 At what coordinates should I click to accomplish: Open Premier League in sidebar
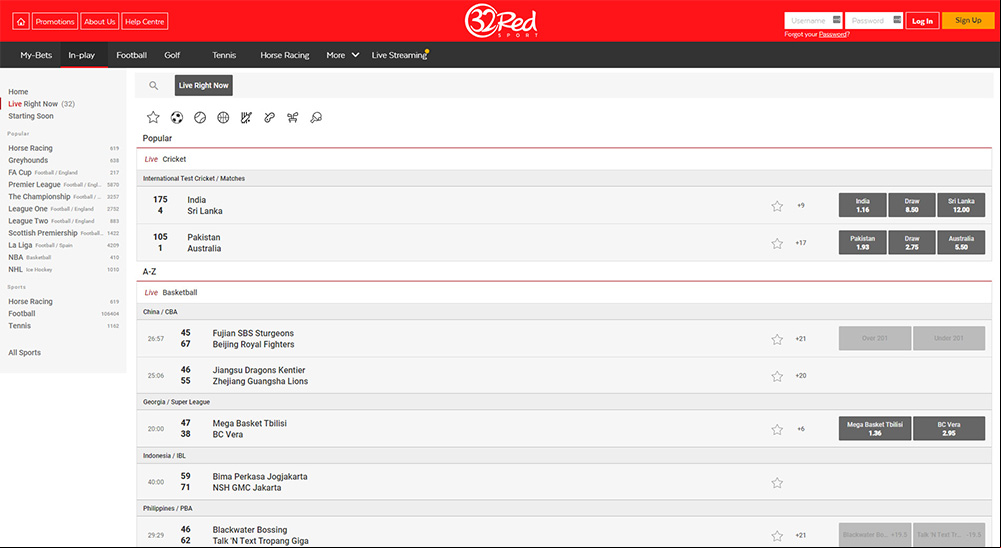(34, 185)
